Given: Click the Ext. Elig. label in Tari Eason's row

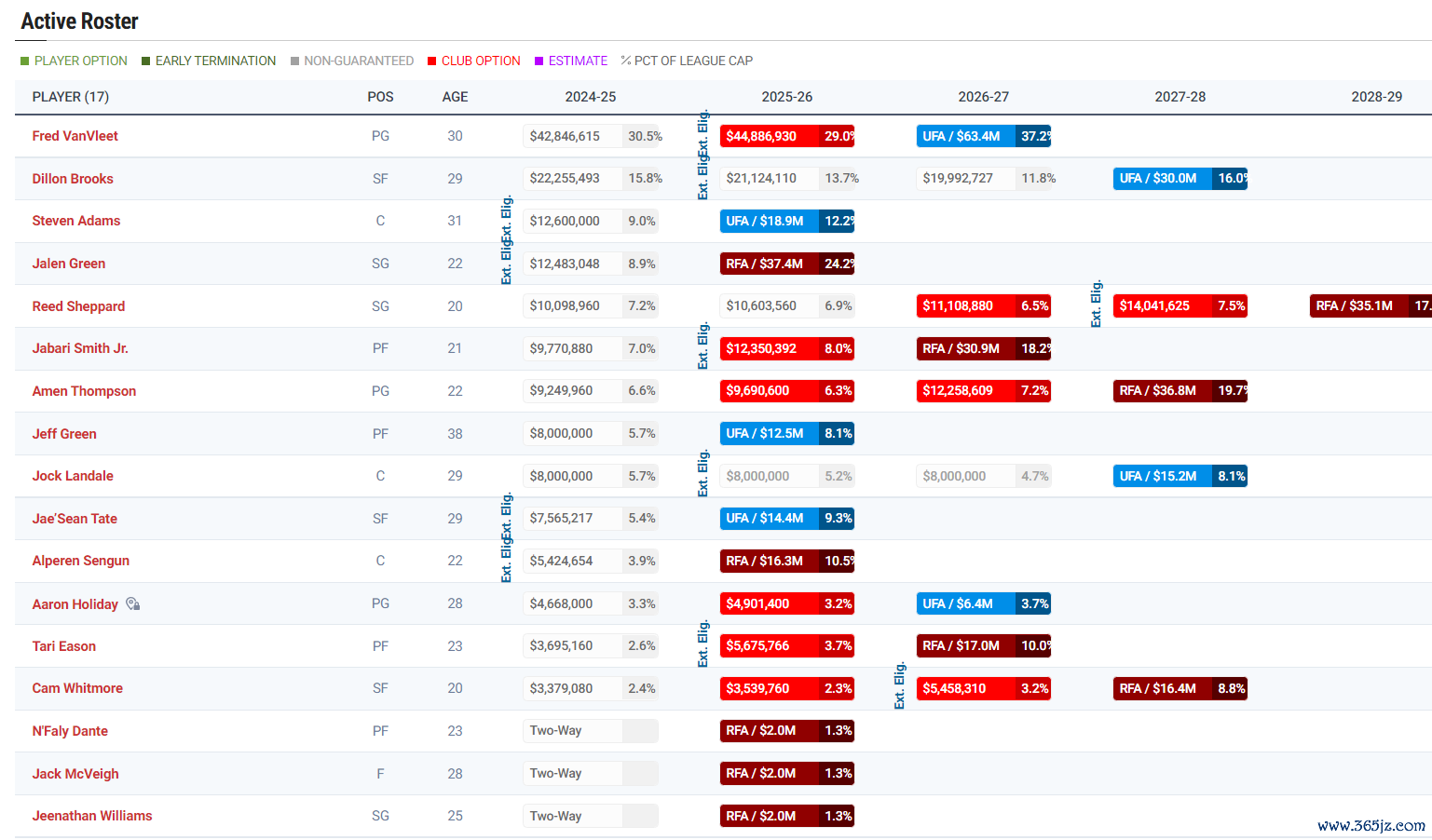Looking at the screenshot, I should 702,644.
